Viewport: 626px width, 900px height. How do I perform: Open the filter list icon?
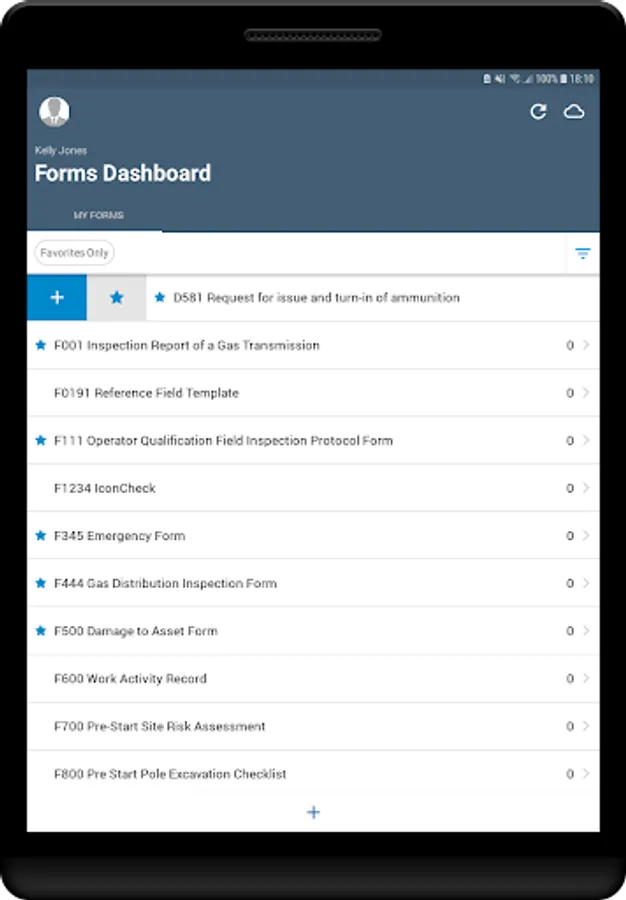point(582,254)
